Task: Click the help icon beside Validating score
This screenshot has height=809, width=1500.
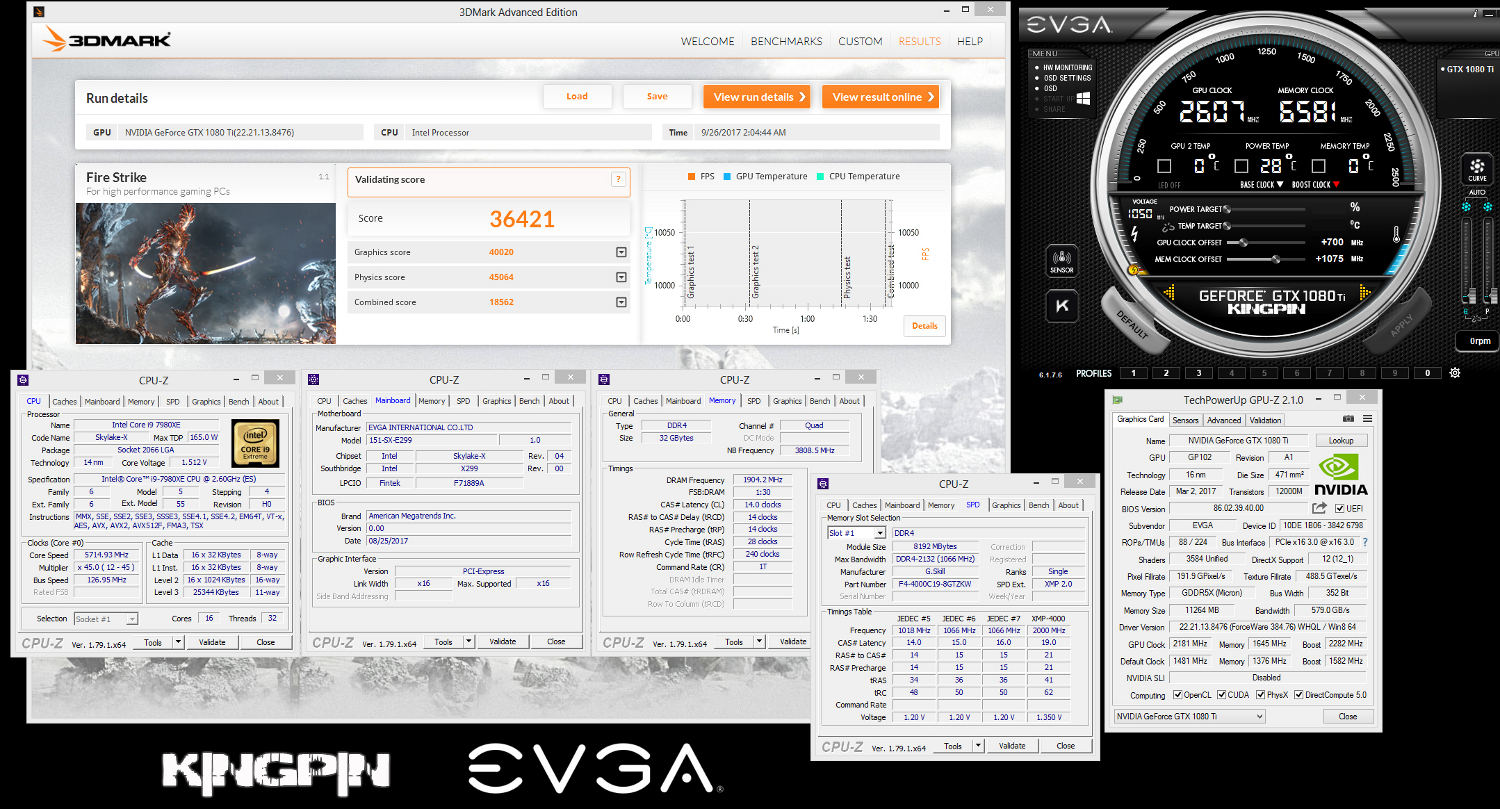Action: 619,180
